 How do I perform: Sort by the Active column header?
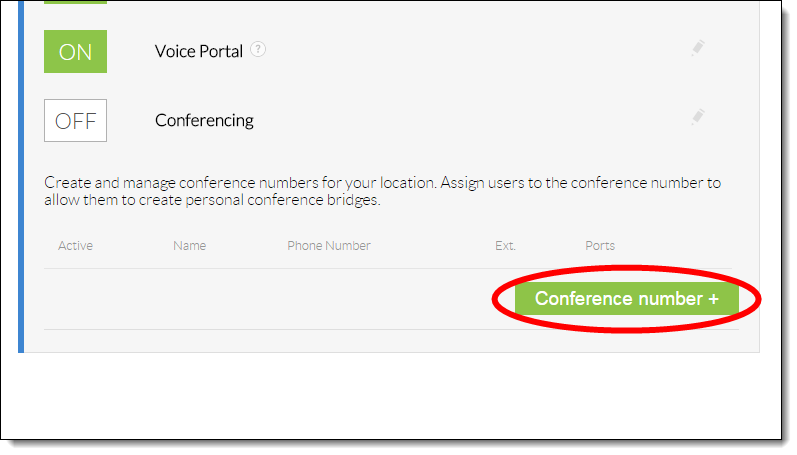(x=75, y=246)
